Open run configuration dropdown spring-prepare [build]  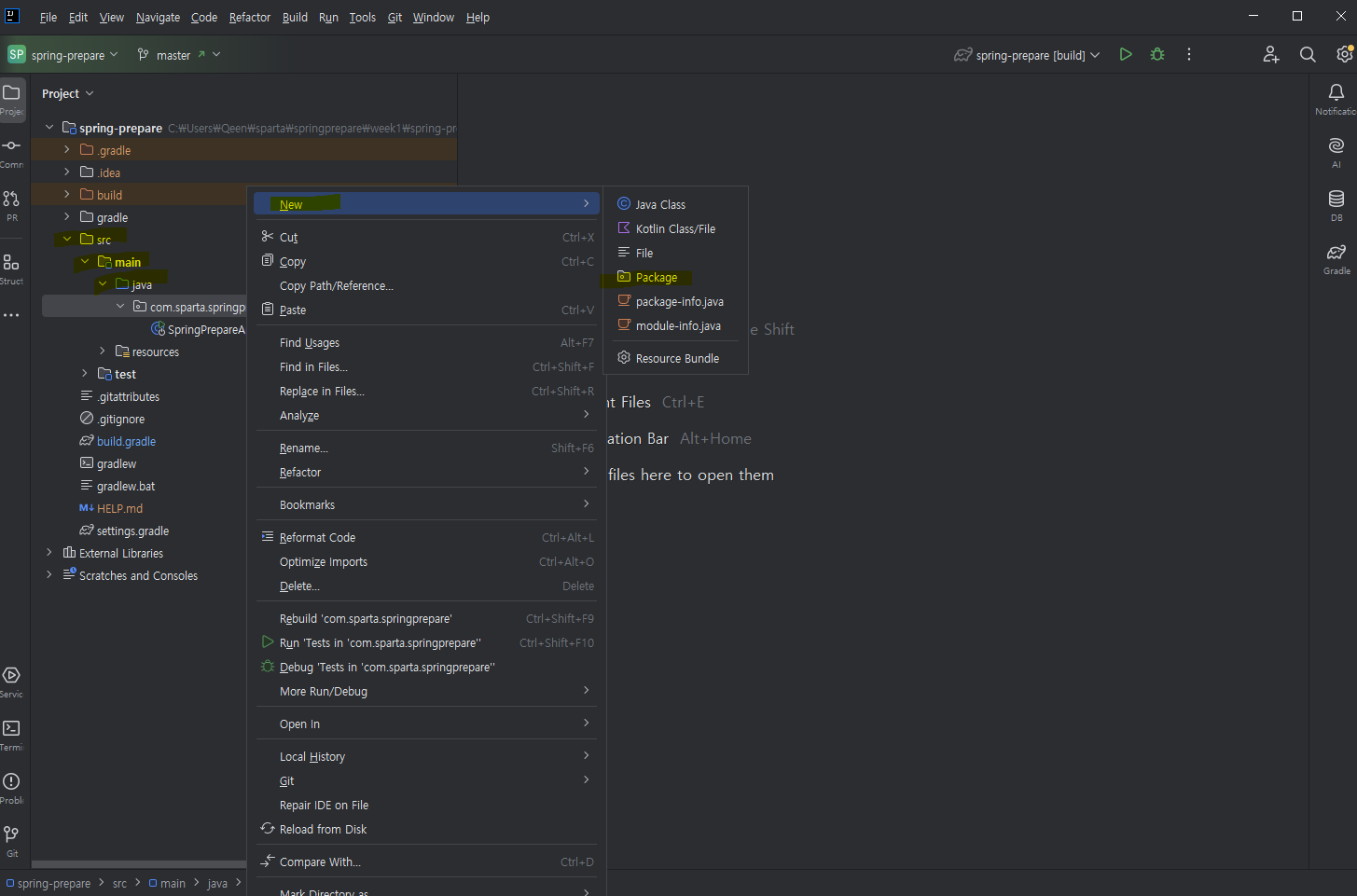point(1027,55)
